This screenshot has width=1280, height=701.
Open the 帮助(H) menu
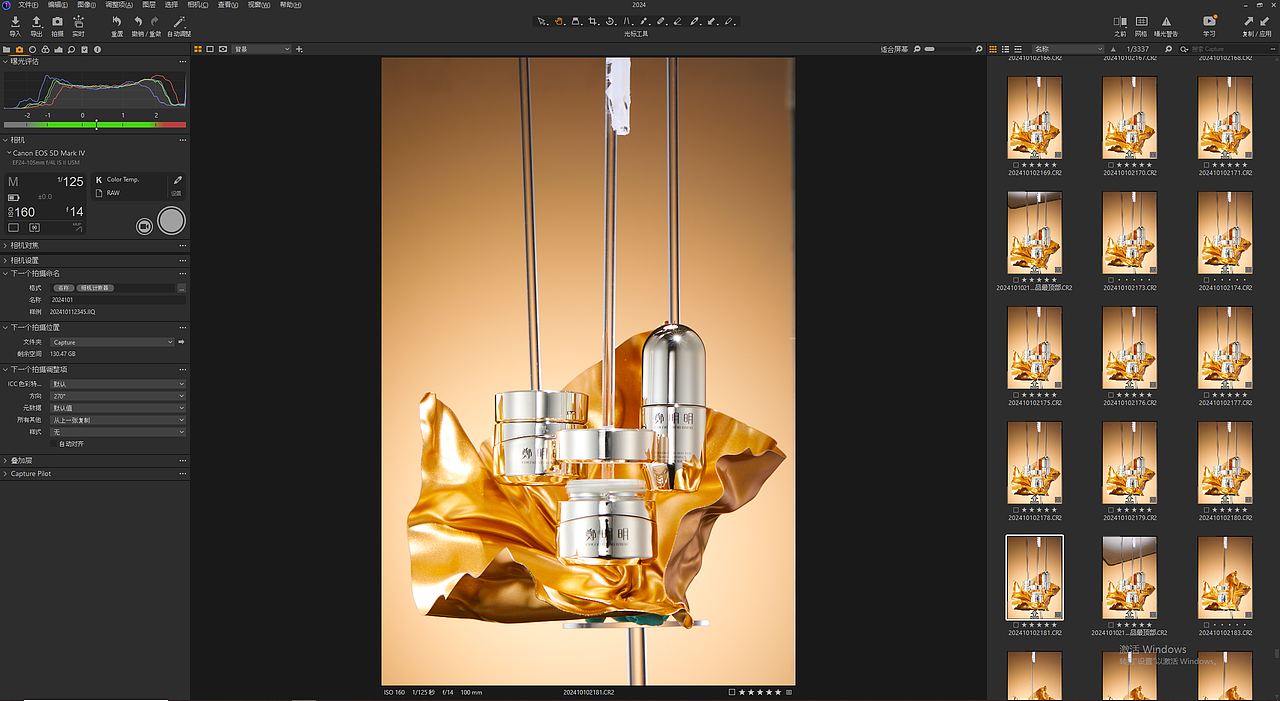[x=290, y=5]
